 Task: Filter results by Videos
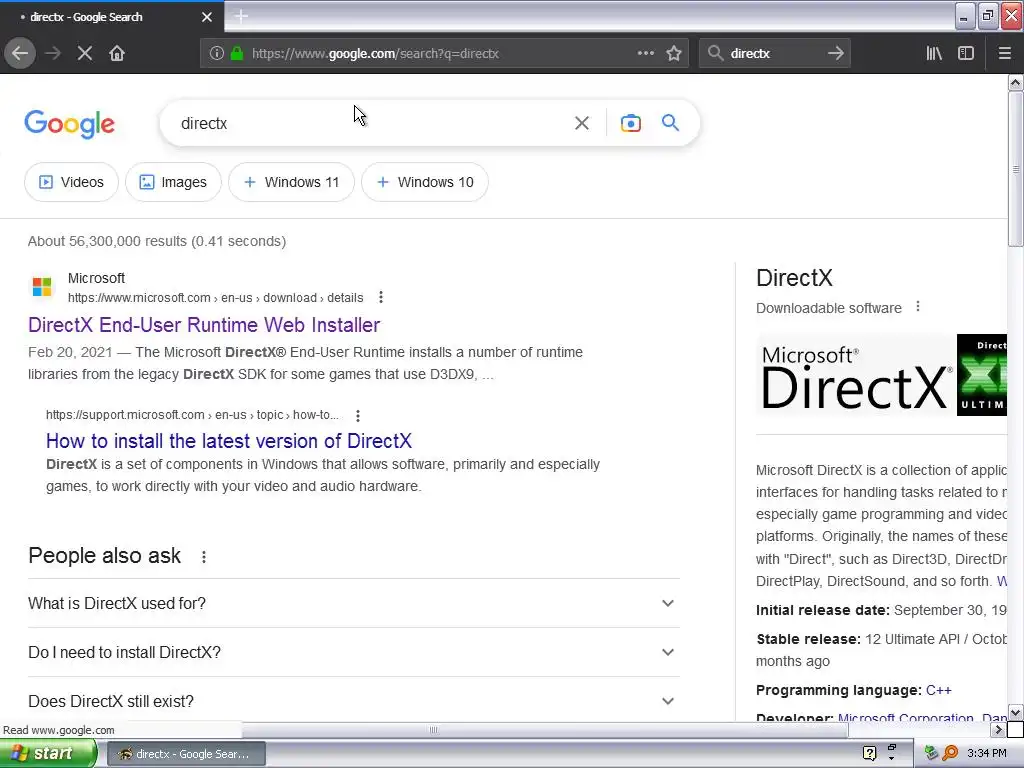(x=71, y=182)
